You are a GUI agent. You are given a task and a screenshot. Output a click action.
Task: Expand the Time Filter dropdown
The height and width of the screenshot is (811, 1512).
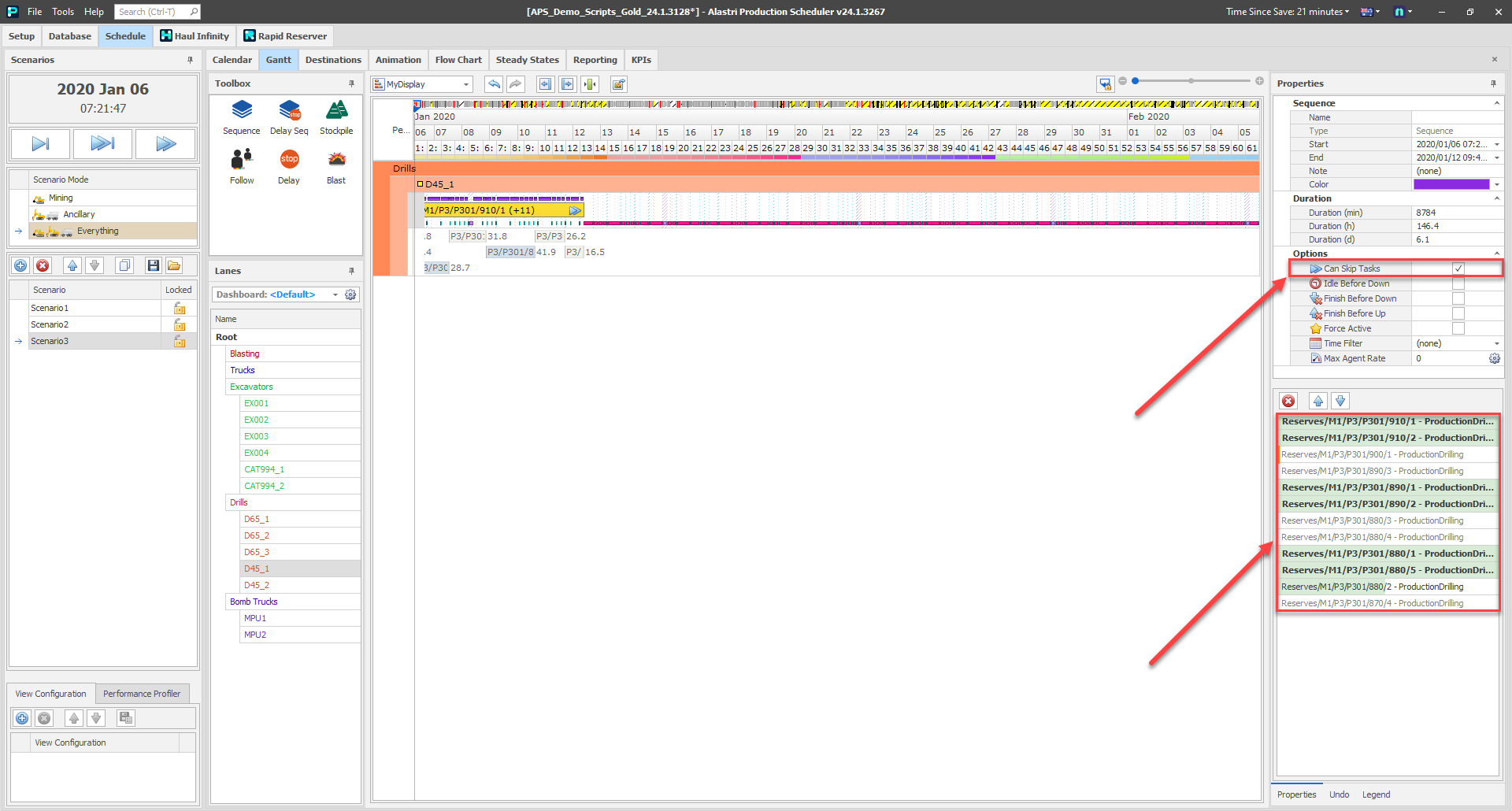[1496, 343]
